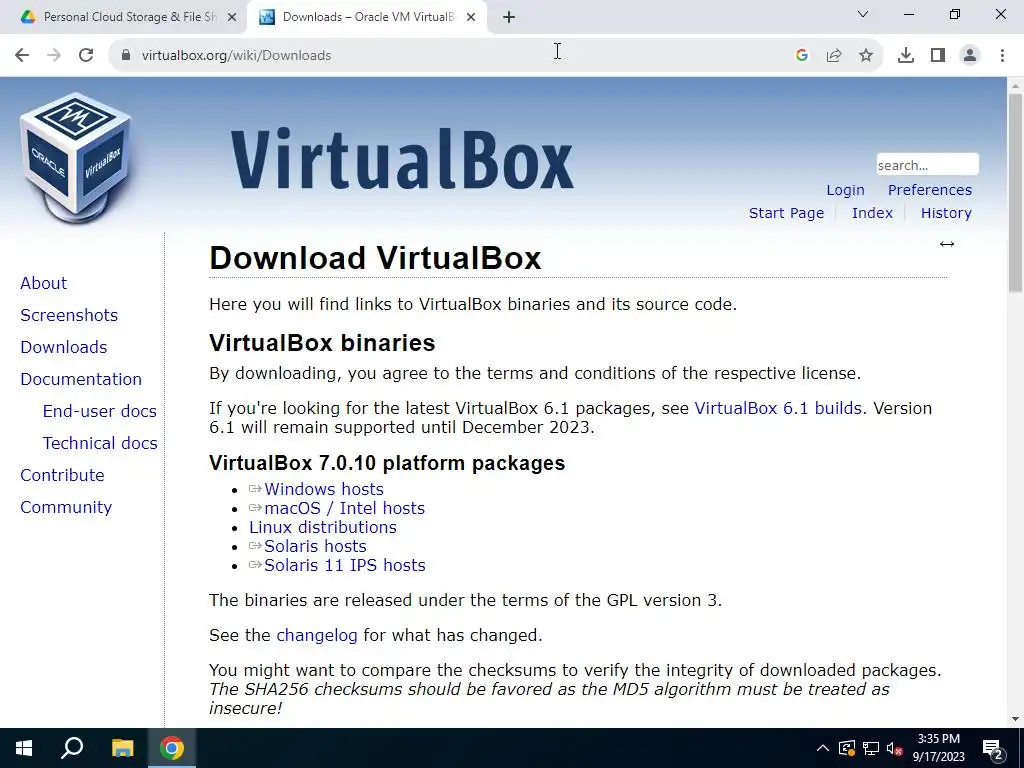The image size is (1024, 768).
Task: Open the changelog link
Action: point(317,635)
